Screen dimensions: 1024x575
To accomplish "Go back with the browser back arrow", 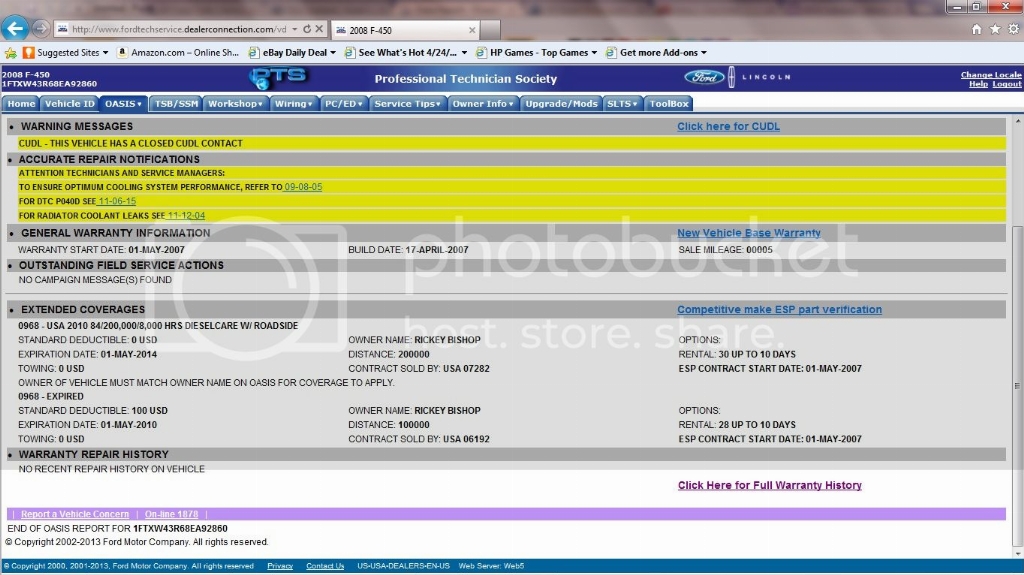I will tap(14, 28).
